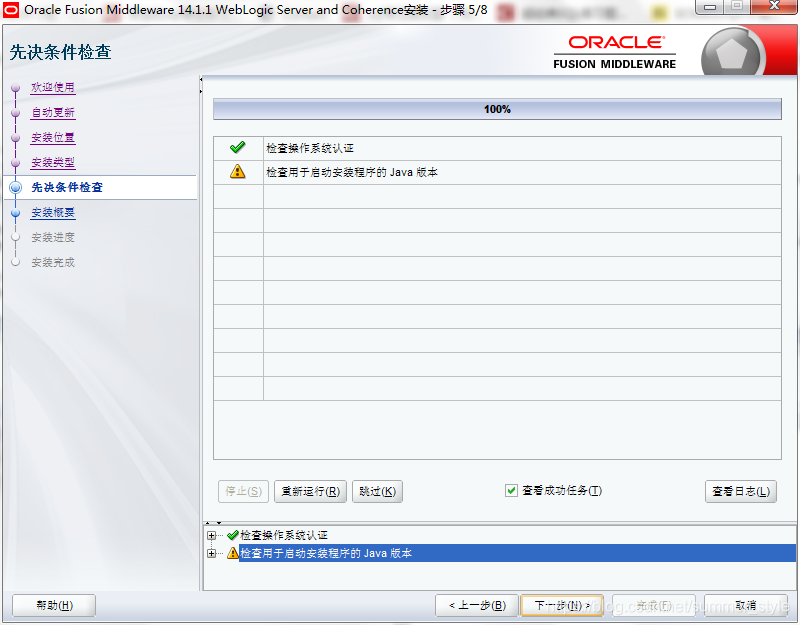Toggle the 查看成功任务 checkbox
Screen dimensions: 800x625
pos(511,491)
